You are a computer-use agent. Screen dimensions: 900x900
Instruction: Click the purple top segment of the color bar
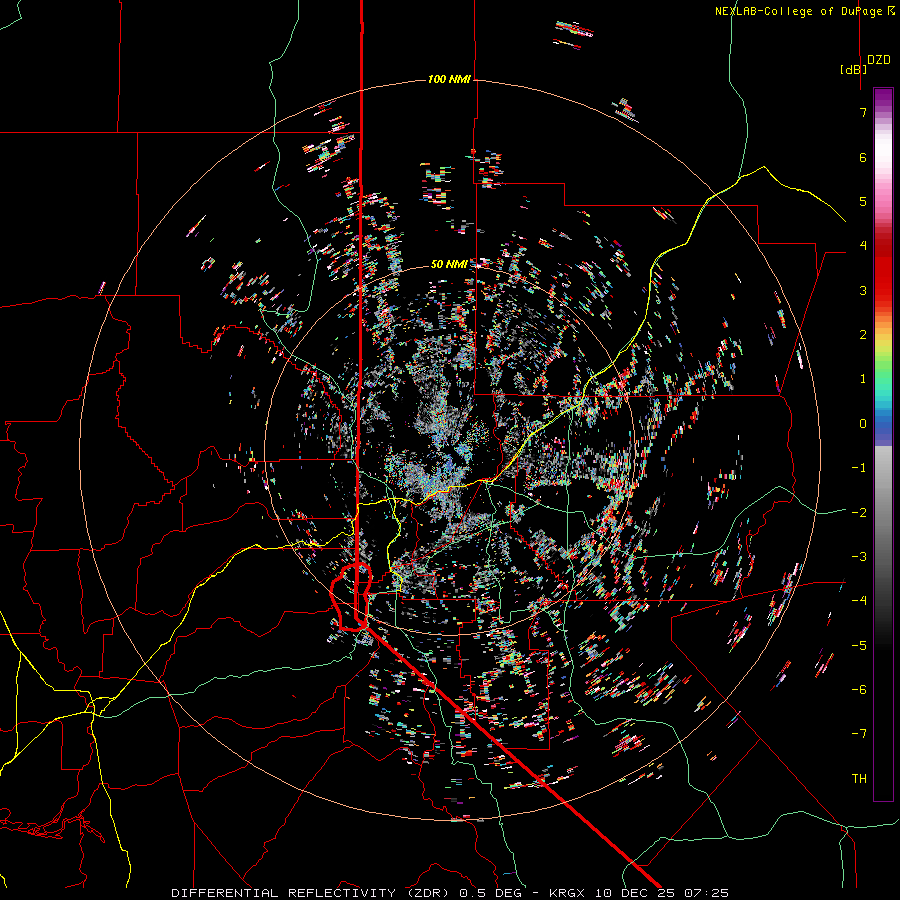(883, 98)
